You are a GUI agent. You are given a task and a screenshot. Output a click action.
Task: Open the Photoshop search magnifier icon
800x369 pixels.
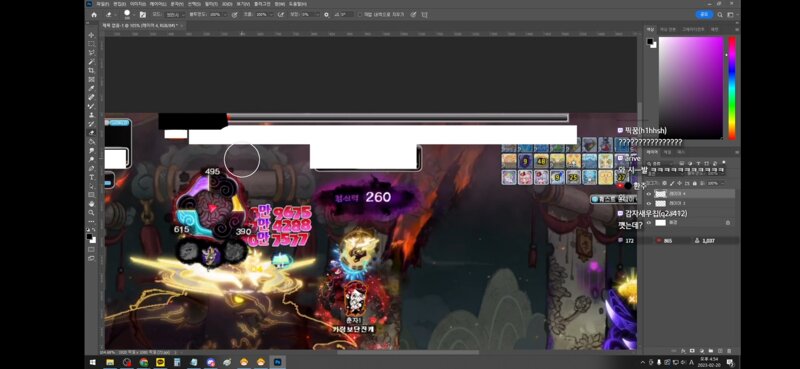720,15
